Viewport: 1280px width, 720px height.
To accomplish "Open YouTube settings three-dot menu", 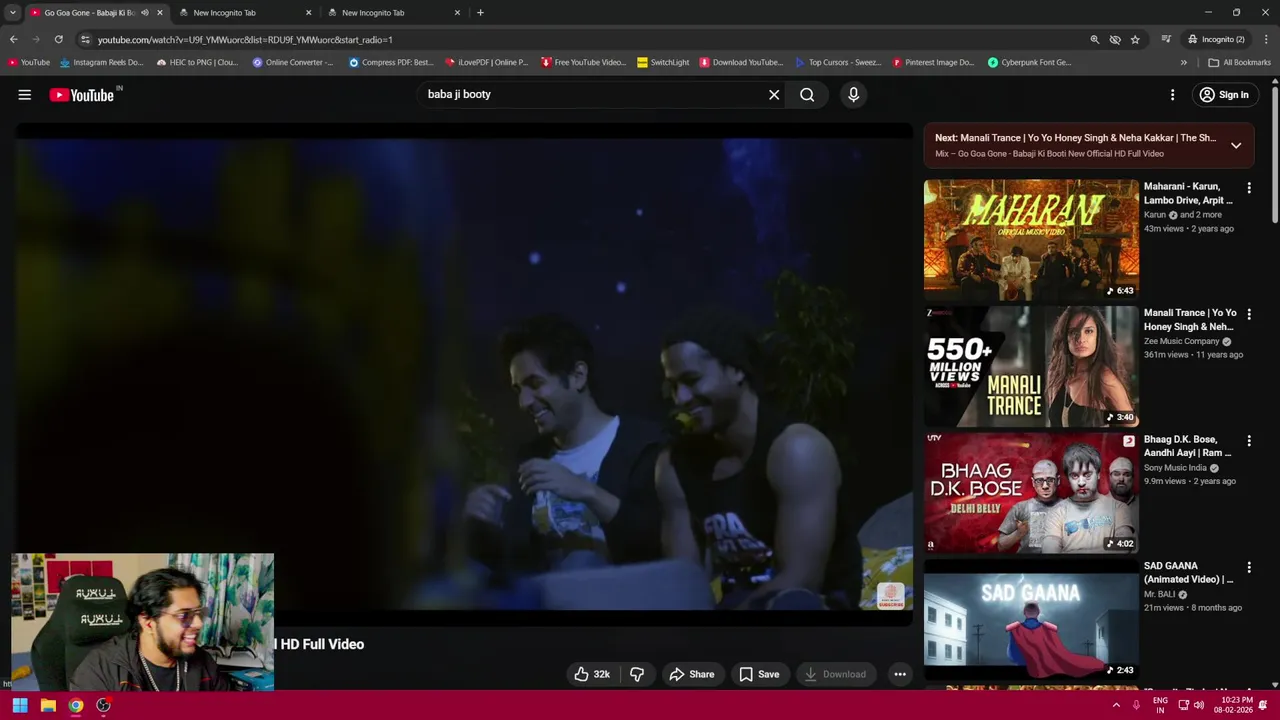I will click(1172, 95).
